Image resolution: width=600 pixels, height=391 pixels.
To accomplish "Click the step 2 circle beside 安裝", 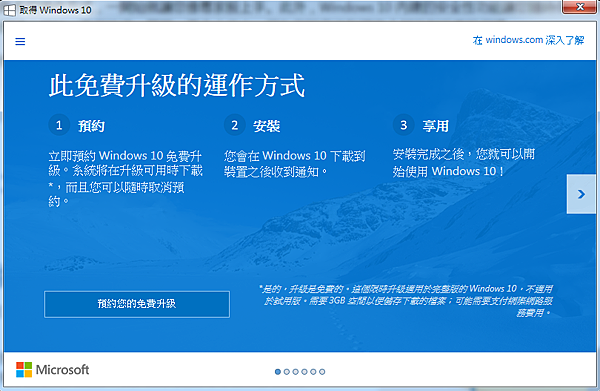I will 235,125.
